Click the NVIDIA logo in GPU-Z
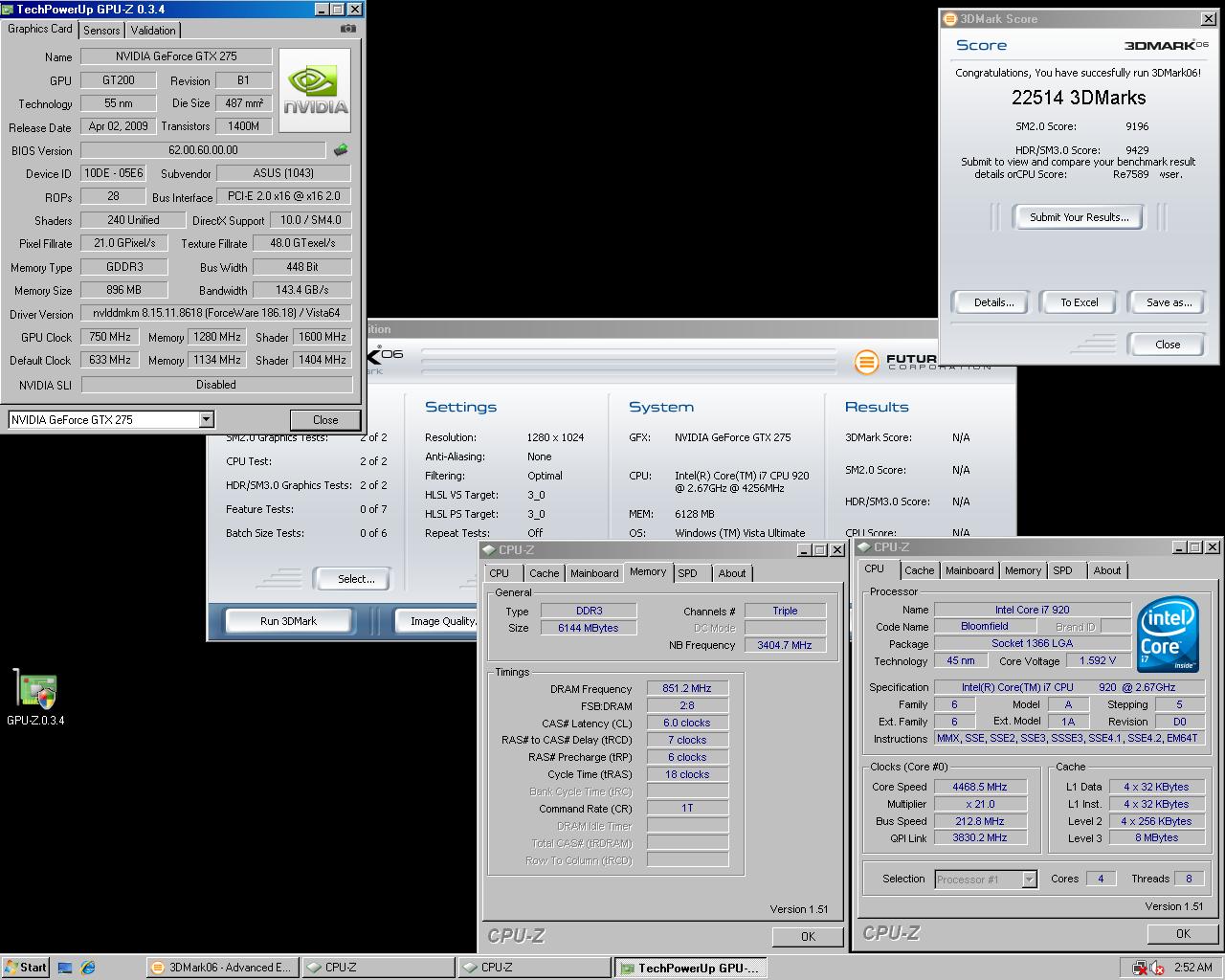The width and height of the screenshot is (1225, 980). point(315,91)
